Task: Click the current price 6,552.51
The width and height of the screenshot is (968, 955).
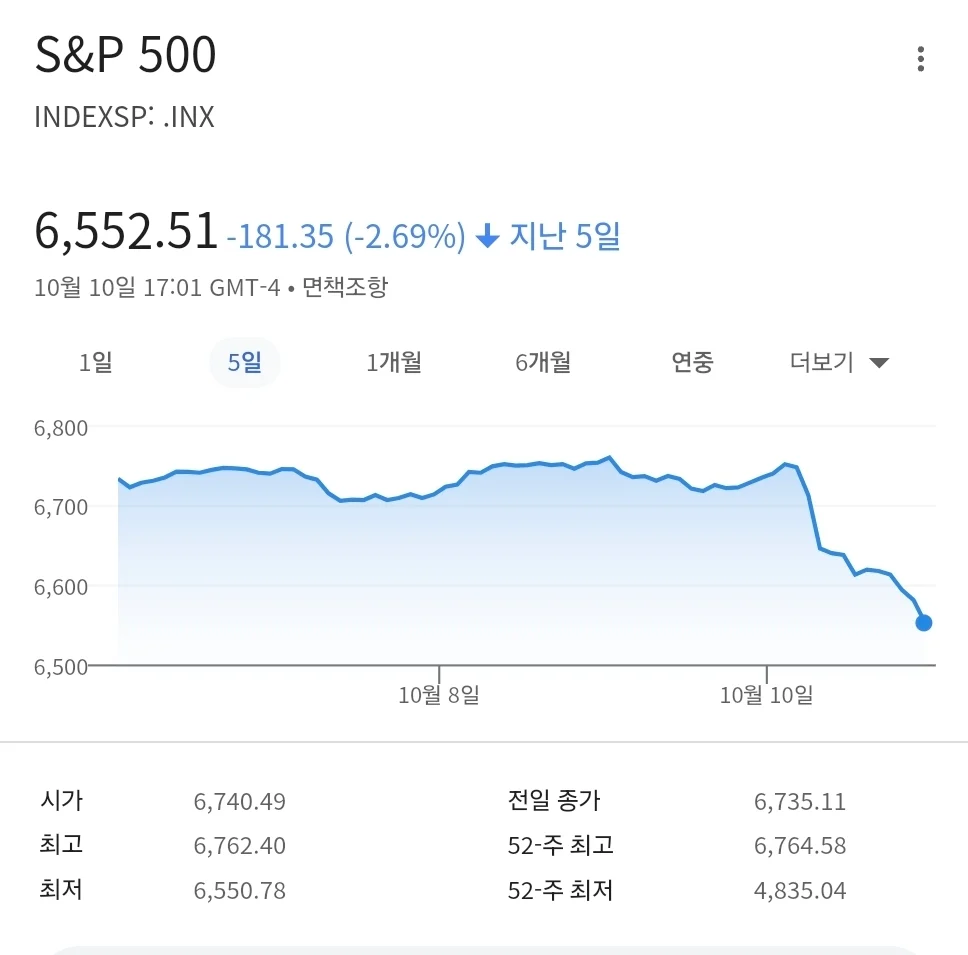Action: click(x=126, y=232)
